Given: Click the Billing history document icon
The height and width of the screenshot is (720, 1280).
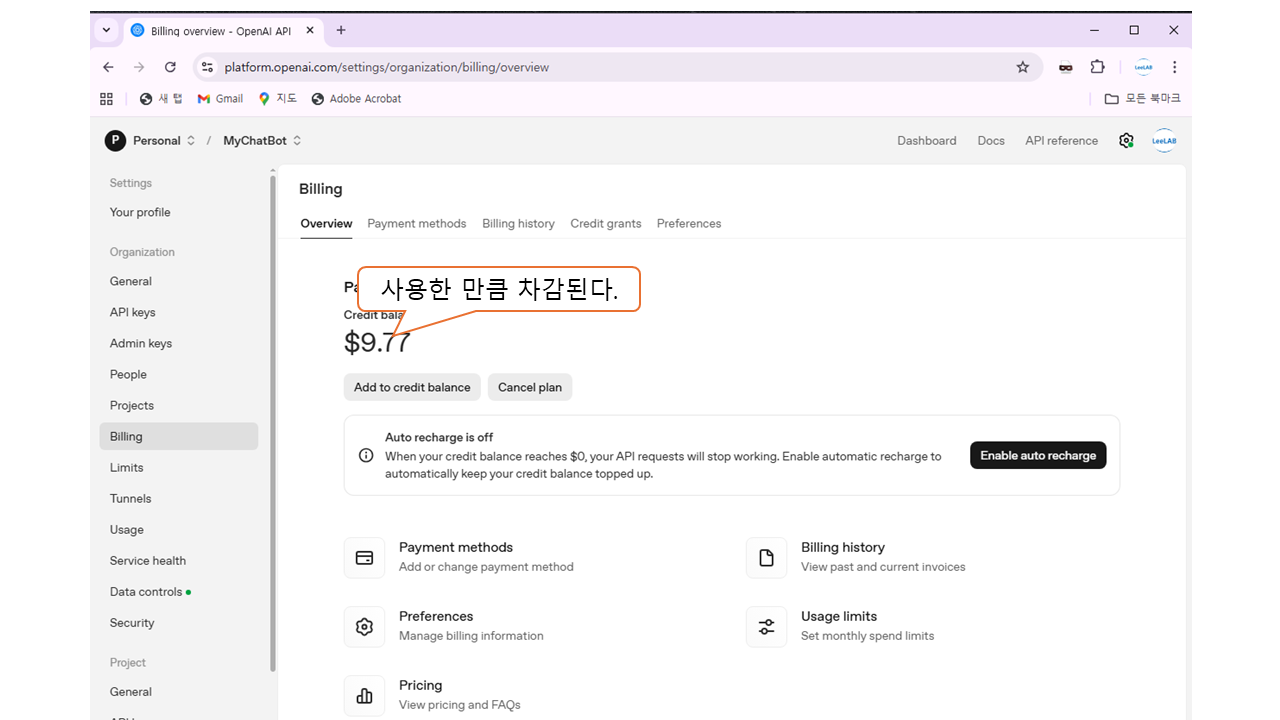Looking at the screenshot, I should point(766,558).
